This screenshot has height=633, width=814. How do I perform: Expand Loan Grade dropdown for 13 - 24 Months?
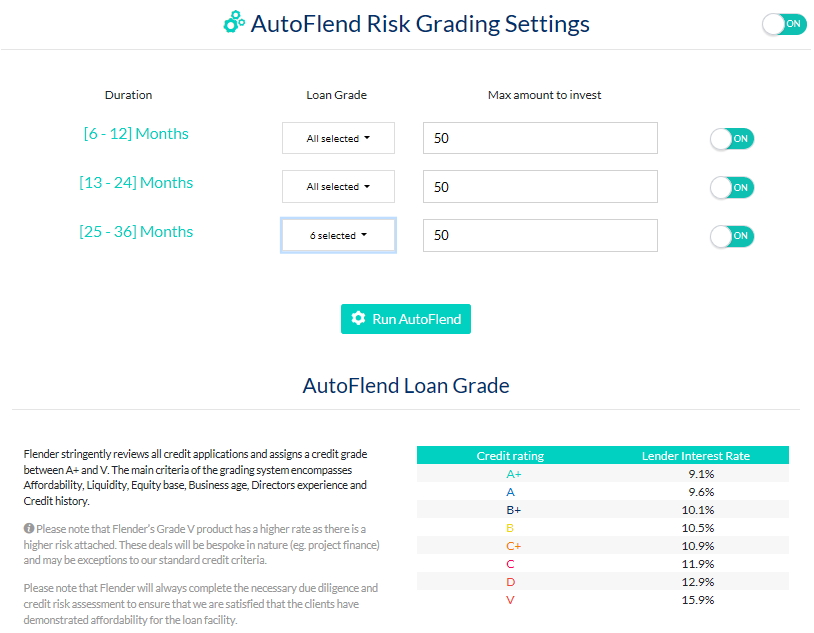(338, 187)
